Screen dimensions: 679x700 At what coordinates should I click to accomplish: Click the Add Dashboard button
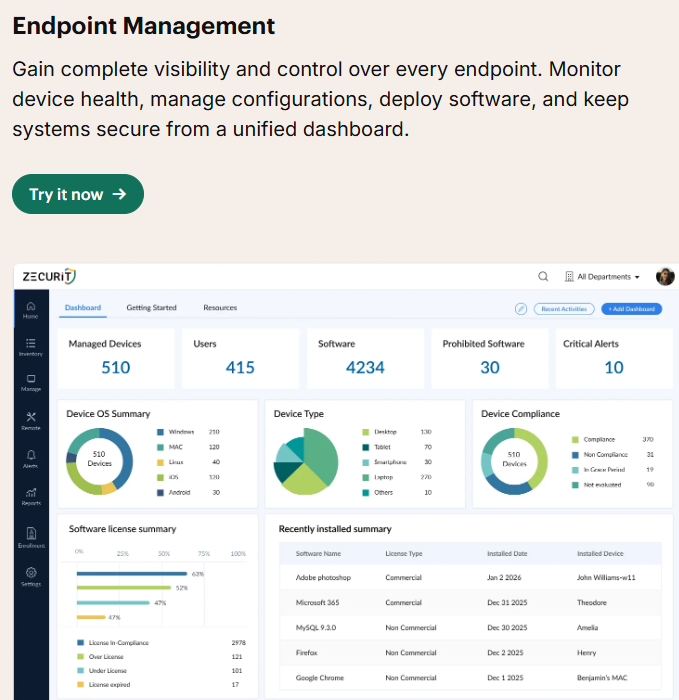[x=631, y=309]
